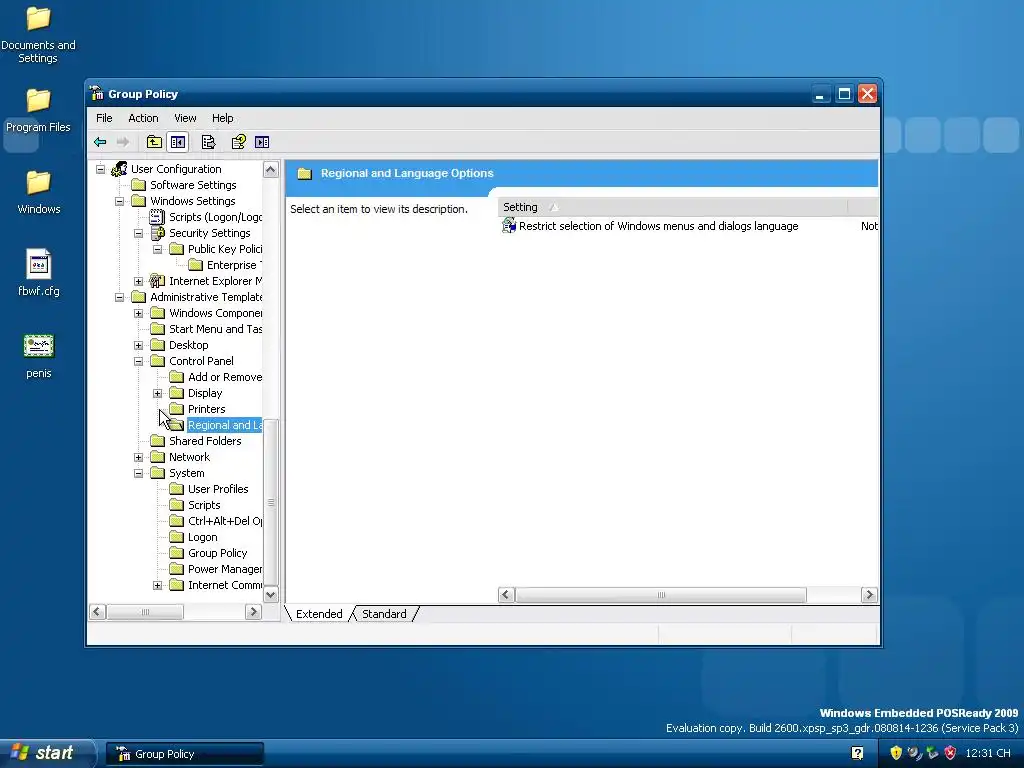Click Group Policy taskbar button
Viewport: 1024px width, 768px height.
185,754
